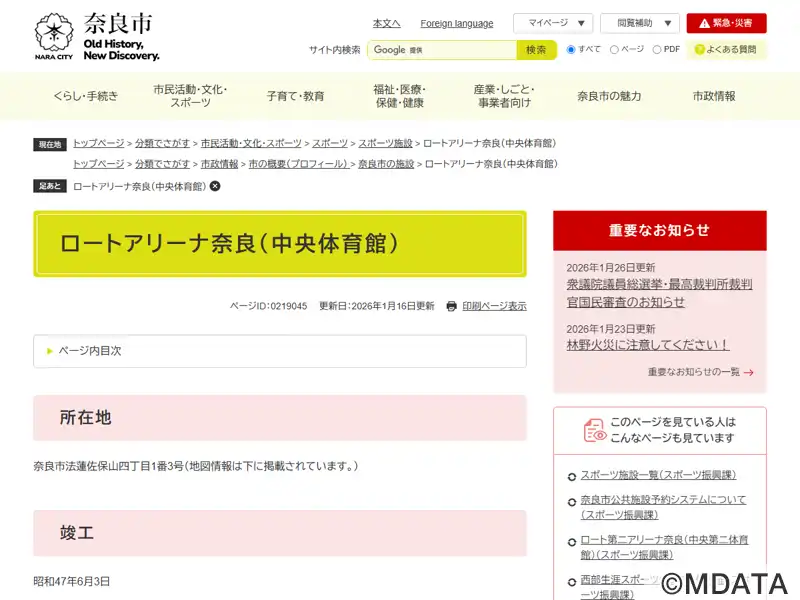Image resolution: width=800 pixels, height=600 pixels.
Task: Click the 竣工 heading
Action: (280, 533)
